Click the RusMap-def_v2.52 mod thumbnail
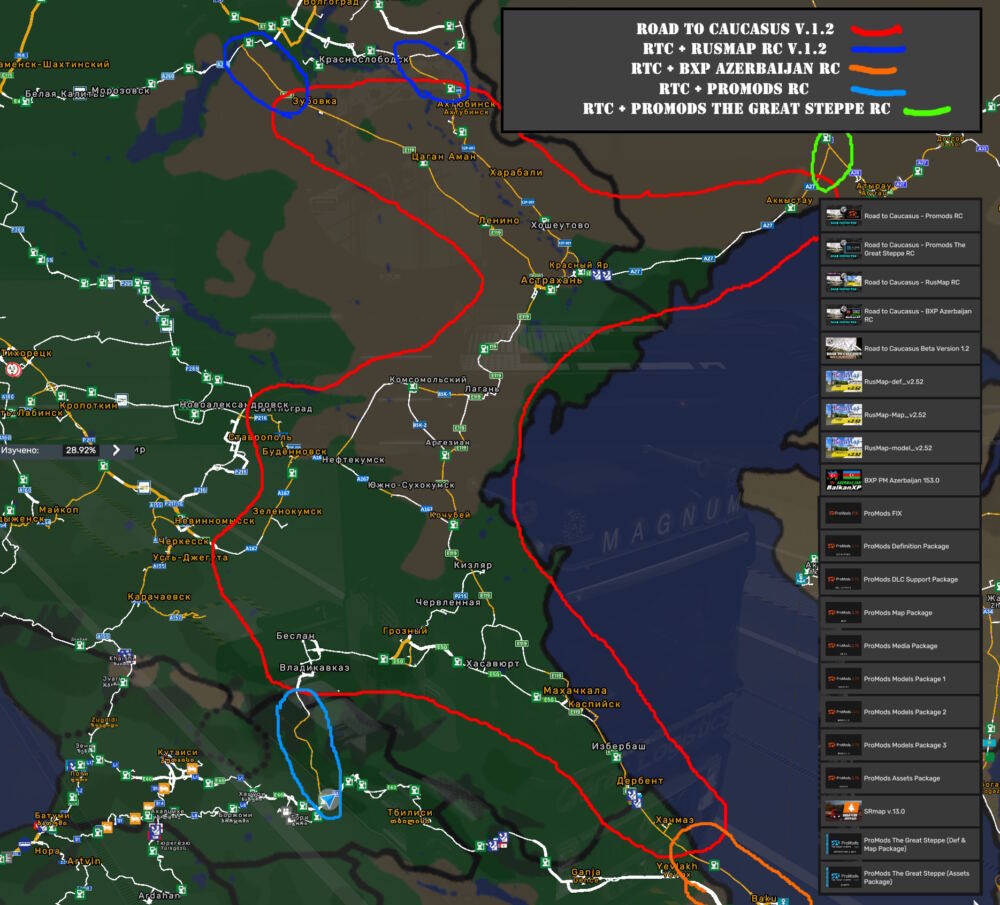1000x905 pixels. coord(841,381)
